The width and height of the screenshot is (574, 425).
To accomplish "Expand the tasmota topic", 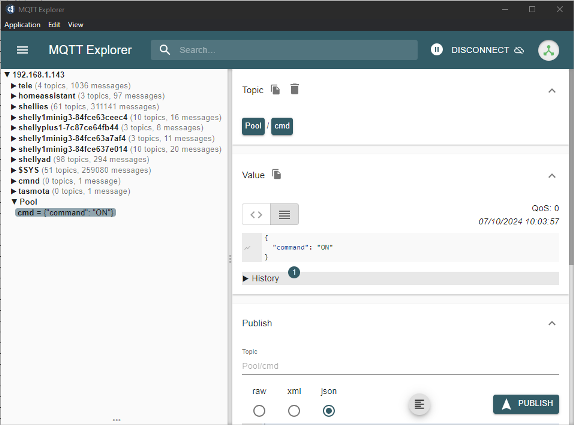I will coord(14,191).
